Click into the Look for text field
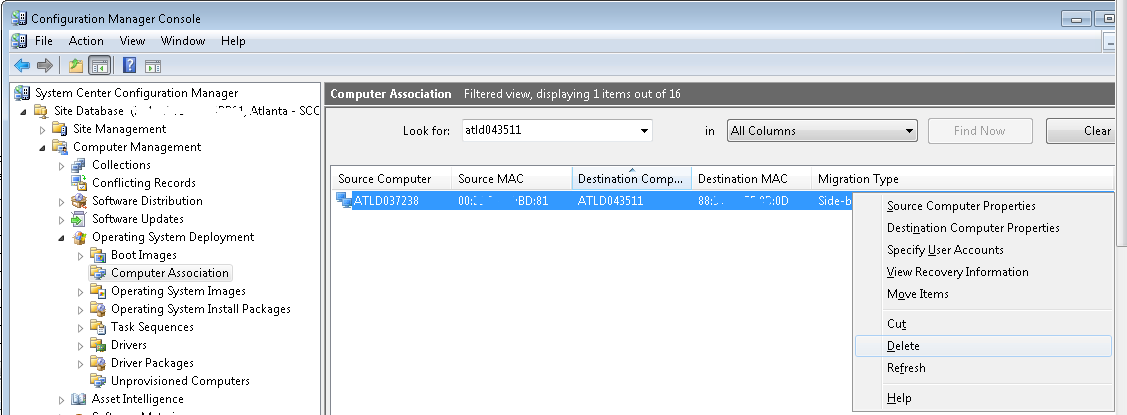The height and width of the screenshot is (415, 1127). [x=548, y=131]
